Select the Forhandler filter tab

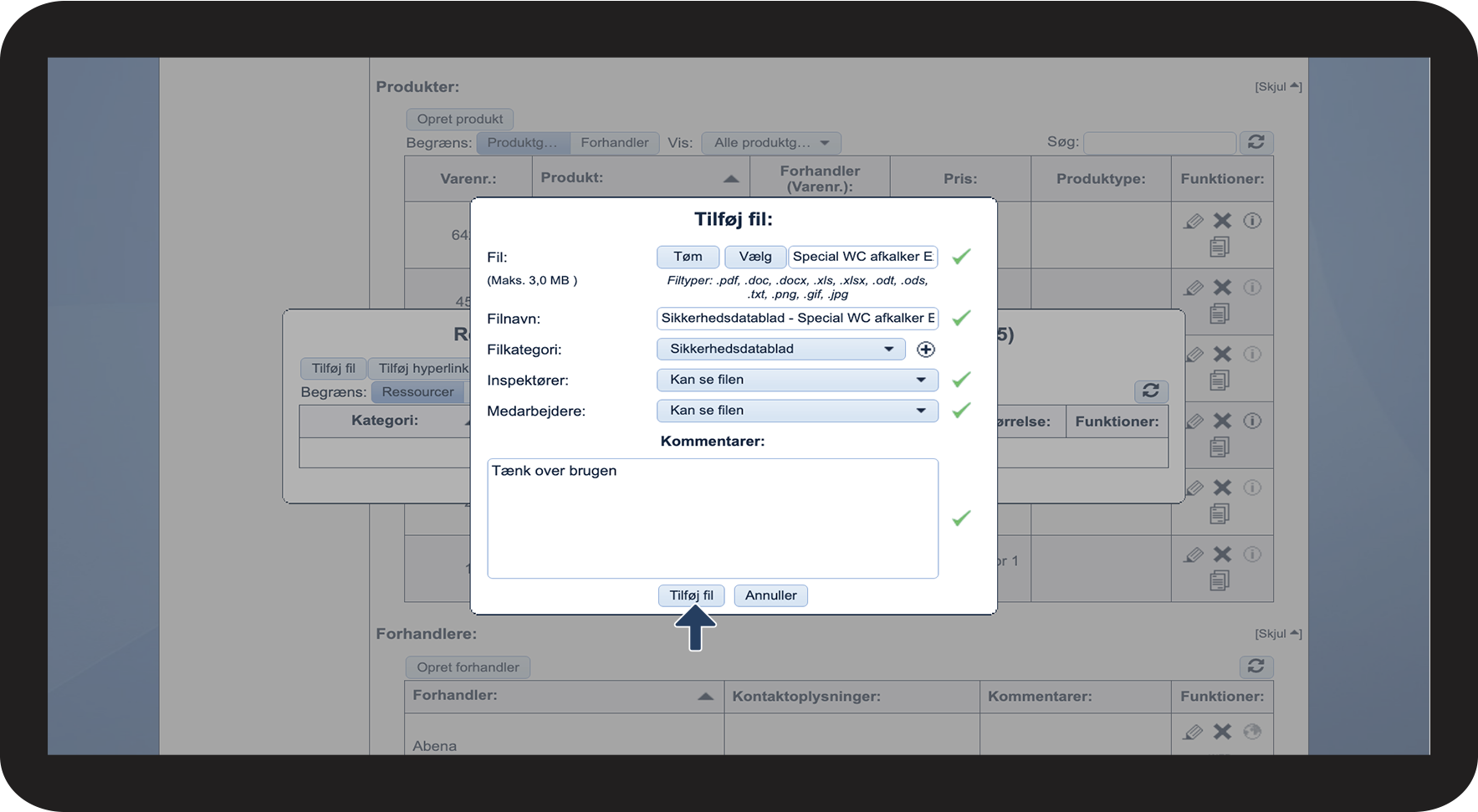coord(614,143)
